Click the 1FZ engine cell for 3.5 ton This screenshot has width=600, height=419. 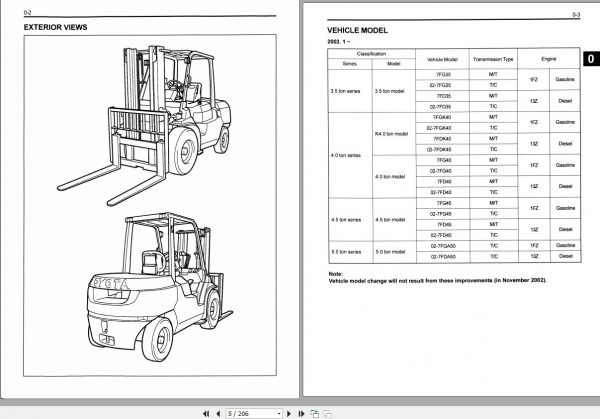click(x=533, y=80)
